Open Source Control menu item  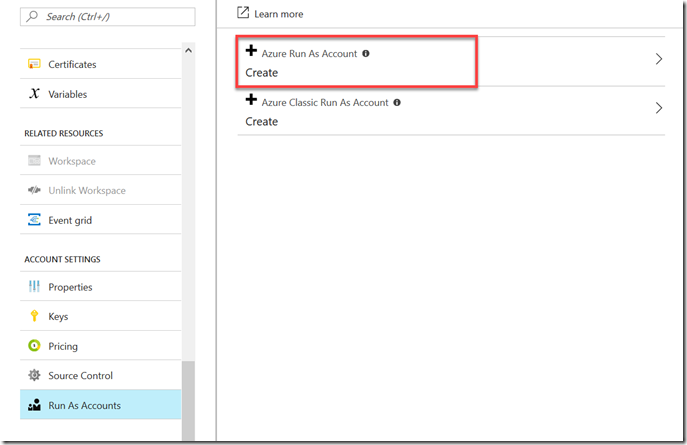point(100,375)
